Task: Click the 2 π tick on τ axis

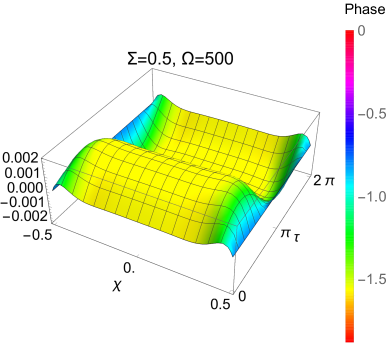Action: tap(324, 181)
